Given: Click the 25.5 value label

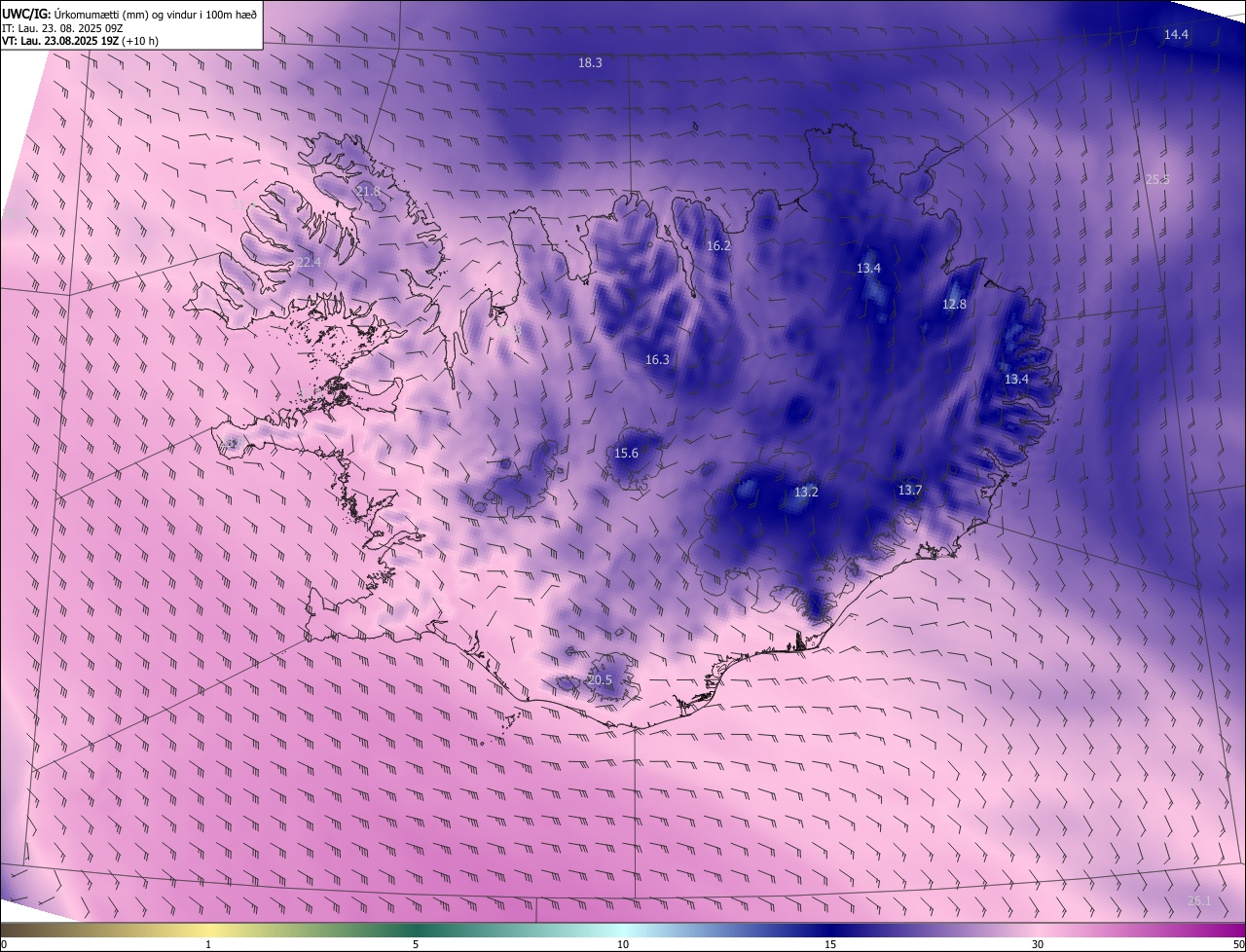Looking at the screenshot, I should click(x=1156, y=179).
